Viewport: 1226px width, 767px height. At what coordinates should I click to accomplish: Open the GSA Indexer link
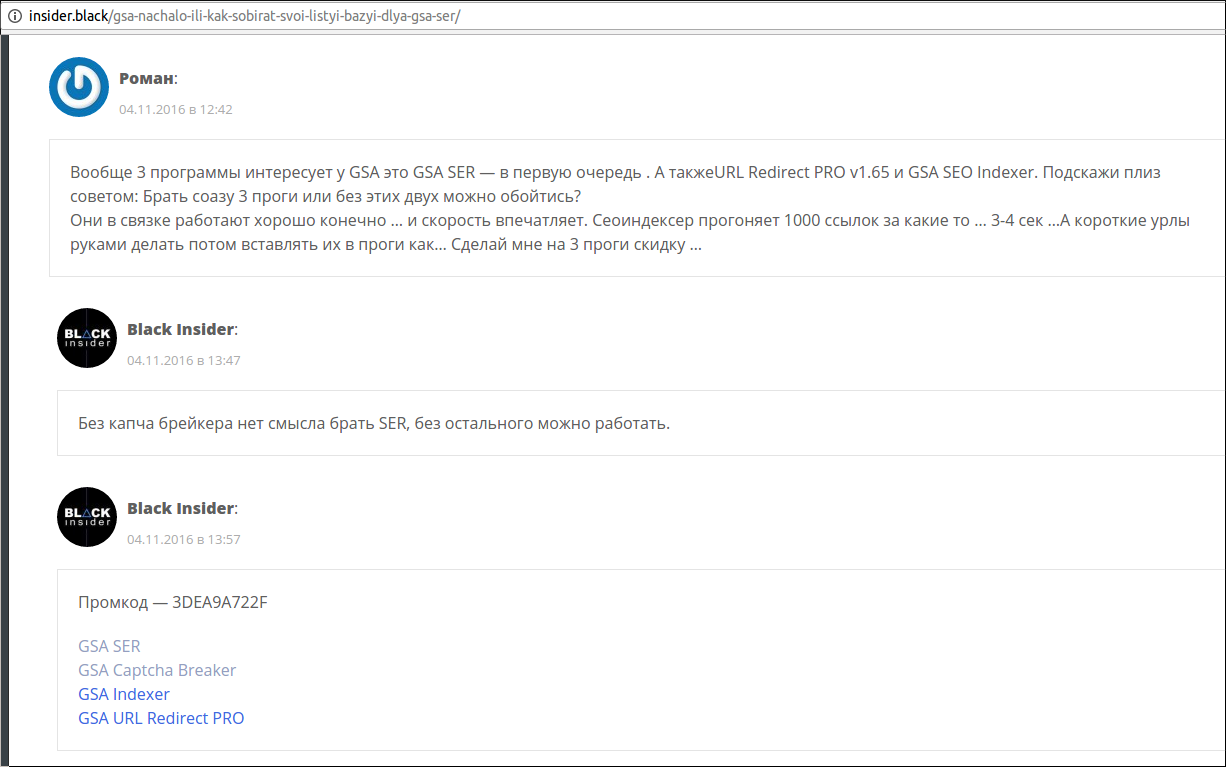coord(124,694)
